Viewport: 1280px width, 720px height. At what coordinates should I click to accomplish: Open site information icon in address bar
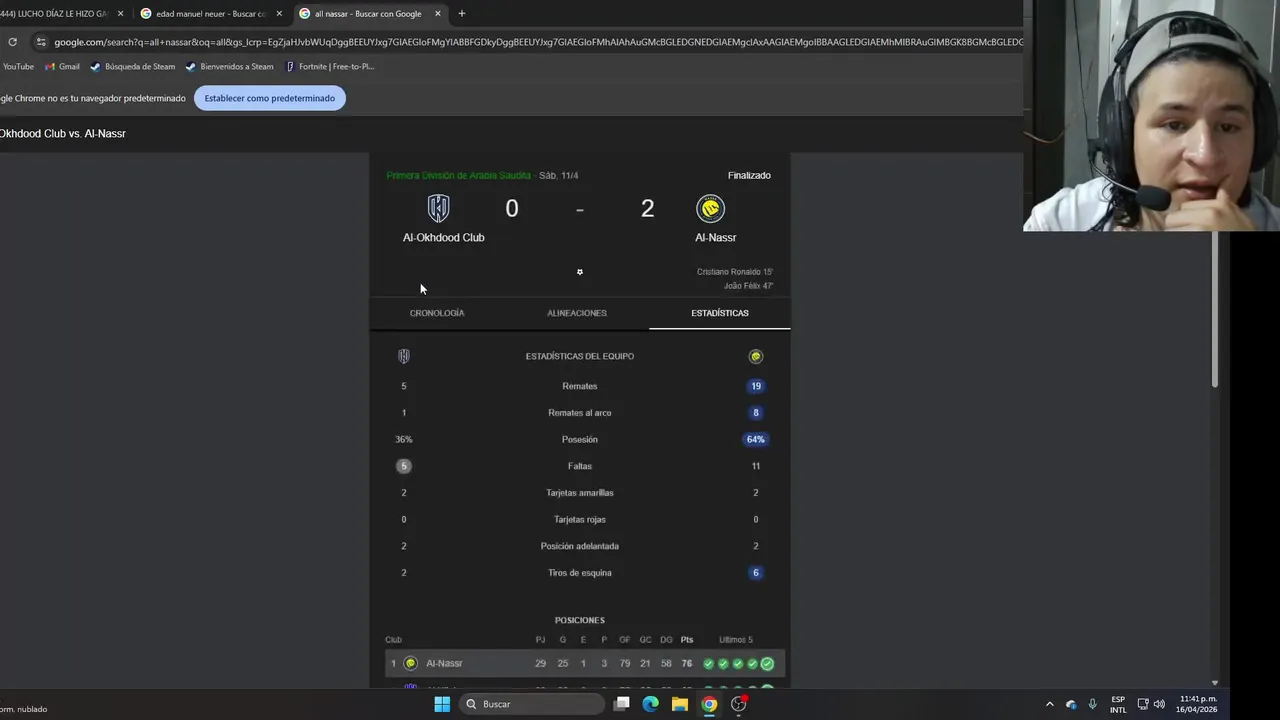point(41,42)
